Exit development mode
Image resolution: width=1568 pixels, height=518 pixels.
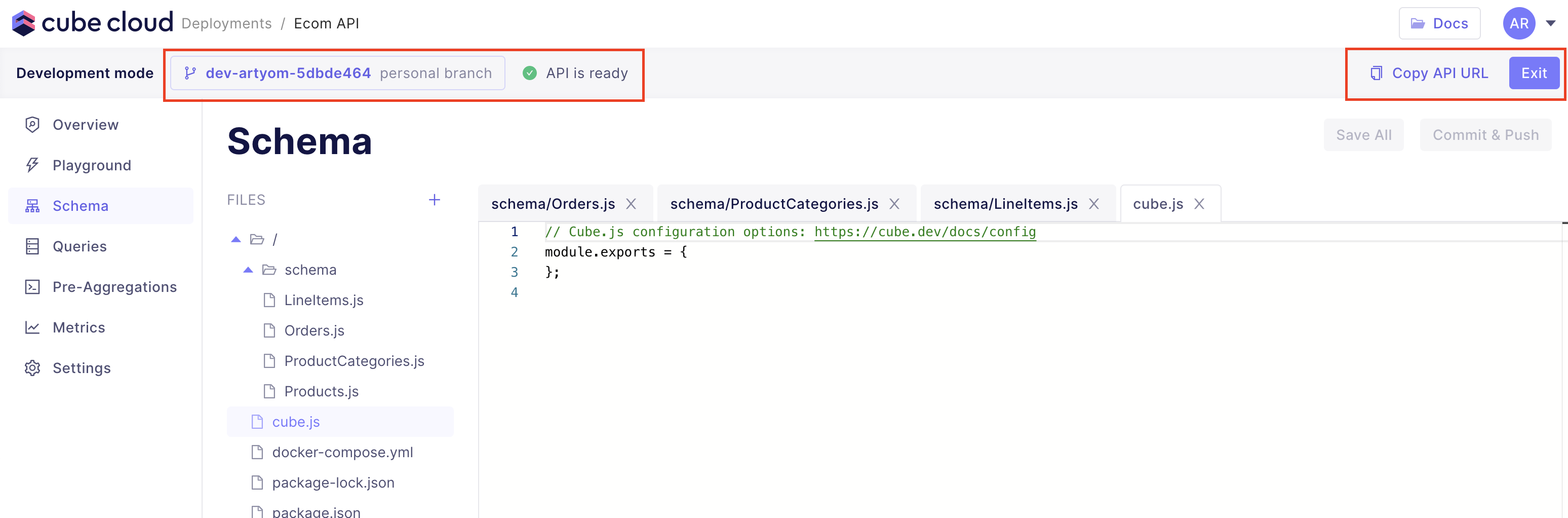click(1533, 73)
